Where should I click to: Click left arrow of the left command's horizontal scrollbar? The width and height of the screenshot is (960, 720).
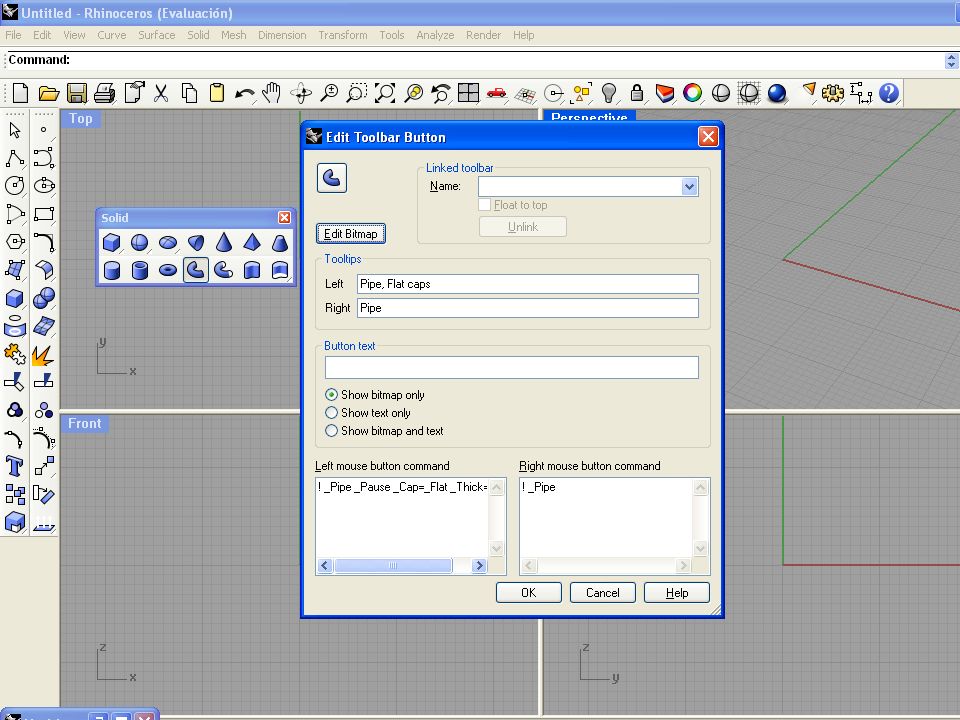tap(325, 566)
